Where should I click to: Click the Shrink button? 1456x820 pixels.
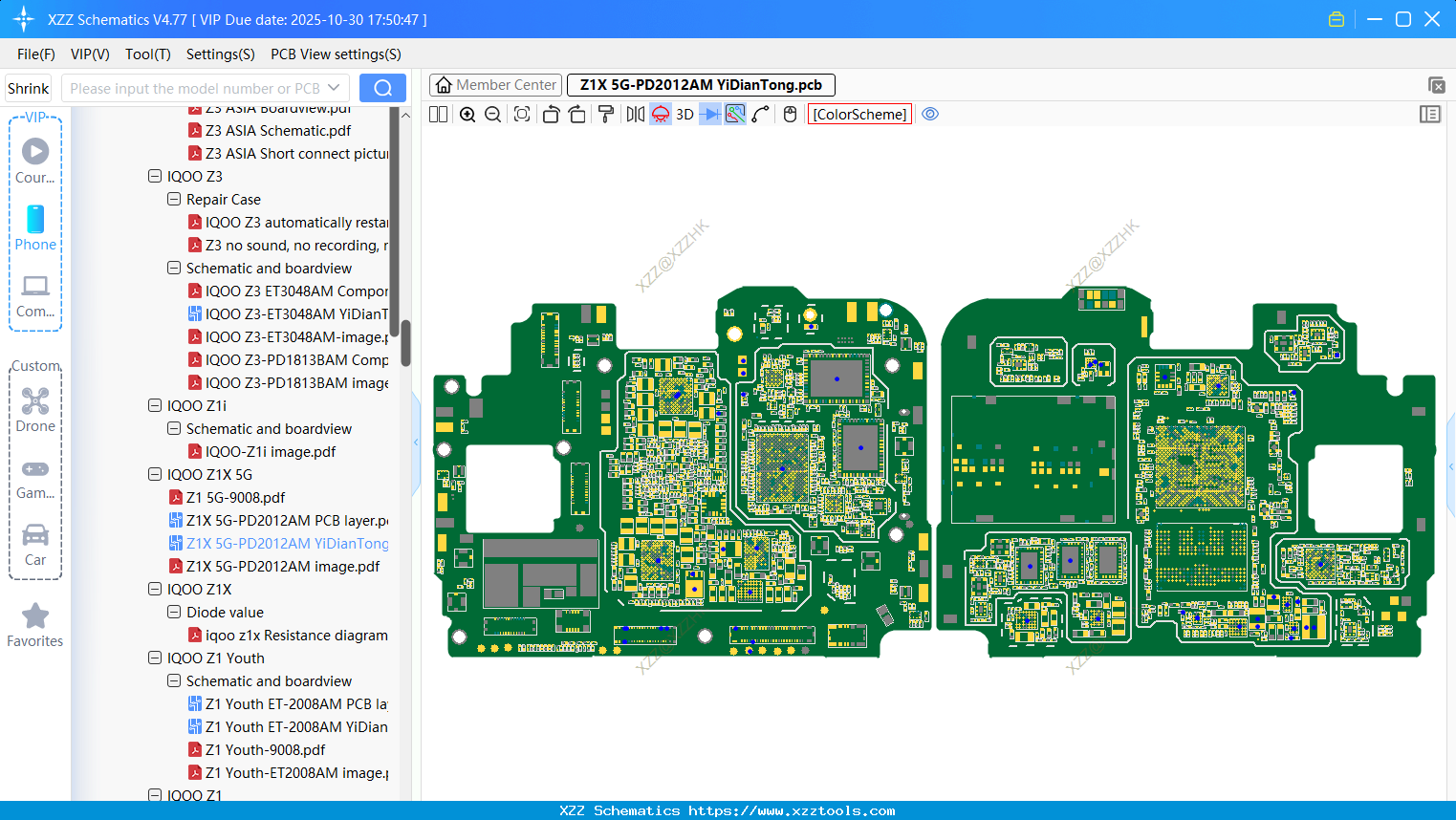[29, 88]
